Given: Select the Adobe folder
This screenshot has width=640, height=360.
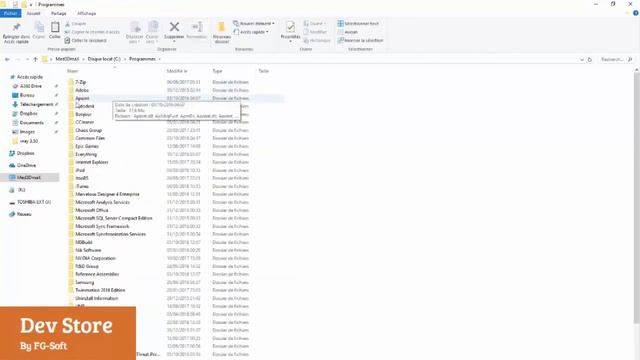Looking at the screenshot, I should tap(82, 90).
